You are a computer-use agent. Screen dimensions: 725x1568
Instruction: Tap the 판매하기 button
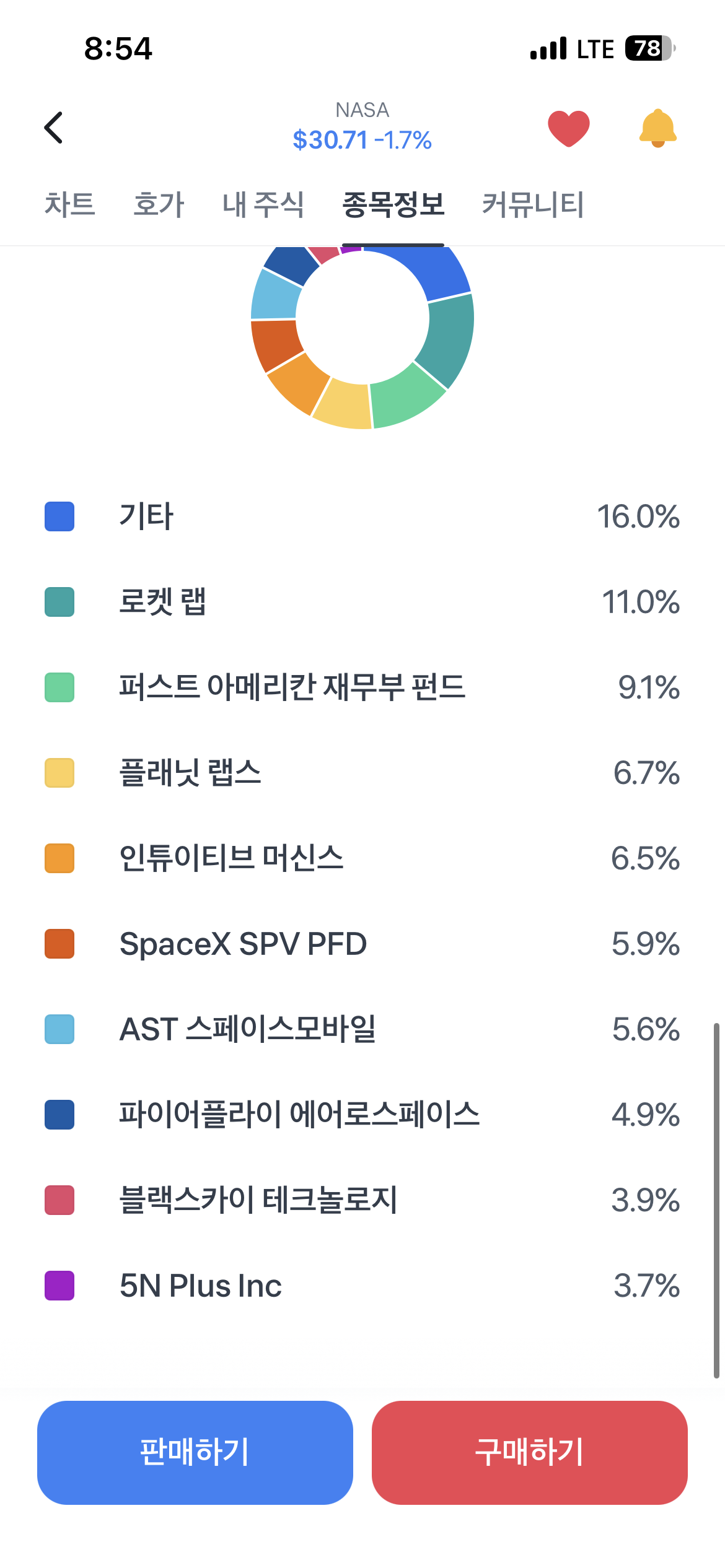click(x=195, y=1452)
